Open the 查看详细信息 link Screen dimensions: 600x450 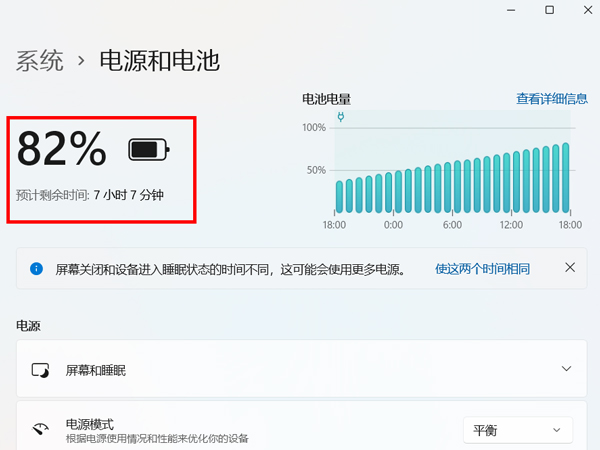[551, 99]
